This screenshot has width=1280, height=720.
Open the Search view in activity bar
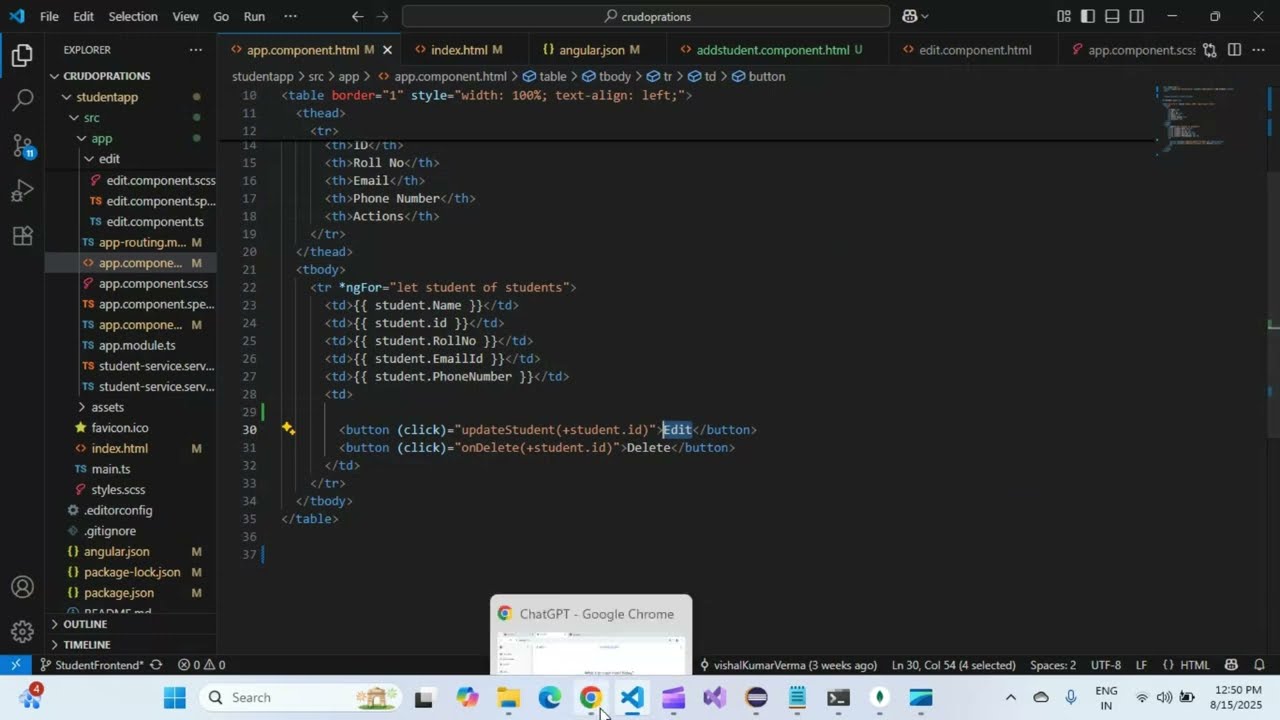point(22,100)
